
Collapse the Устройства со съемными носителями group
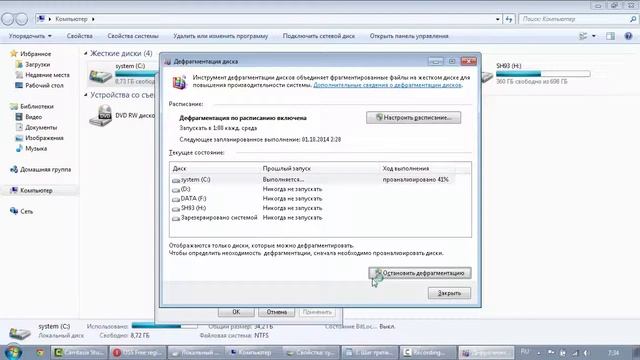86,95
